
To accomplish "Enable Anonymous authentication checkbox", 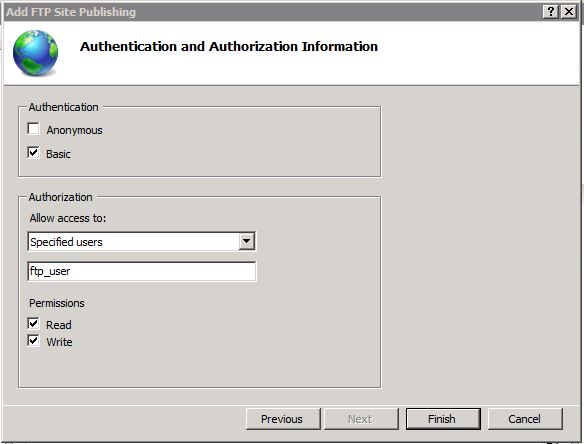I will pos(34,129).
